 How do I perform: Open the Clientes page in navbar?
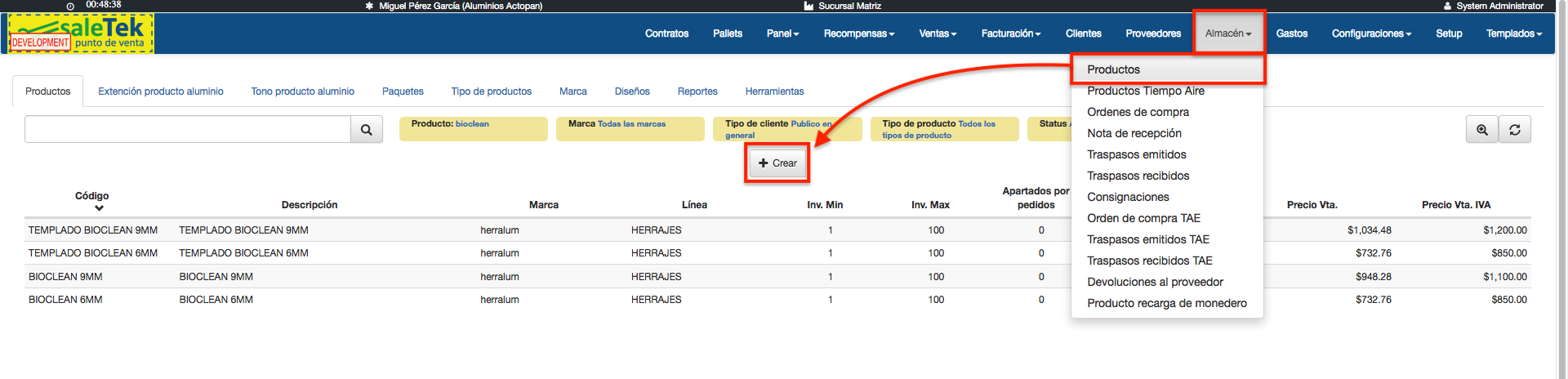click(x=1083, y=33)
